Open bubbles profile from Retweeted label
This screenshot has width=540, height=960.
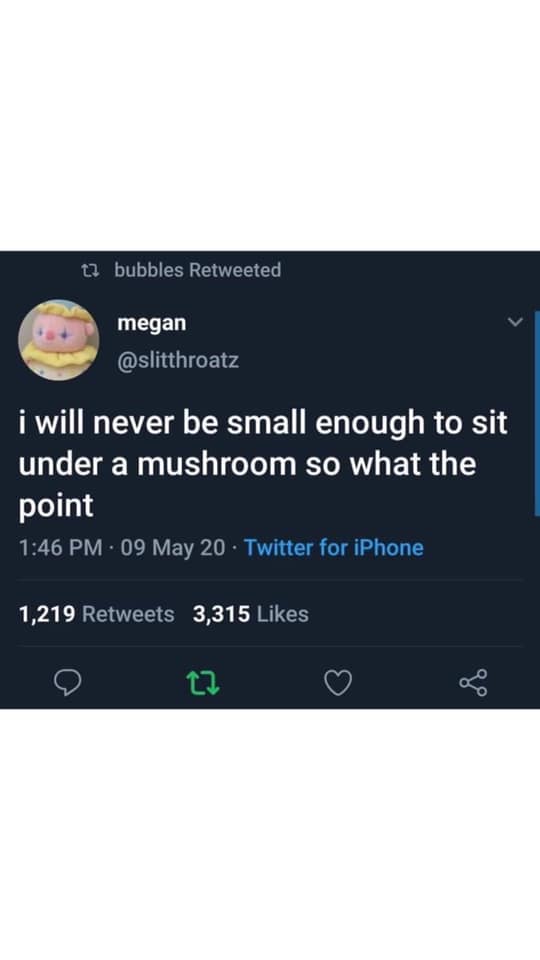tap(149, 269)
